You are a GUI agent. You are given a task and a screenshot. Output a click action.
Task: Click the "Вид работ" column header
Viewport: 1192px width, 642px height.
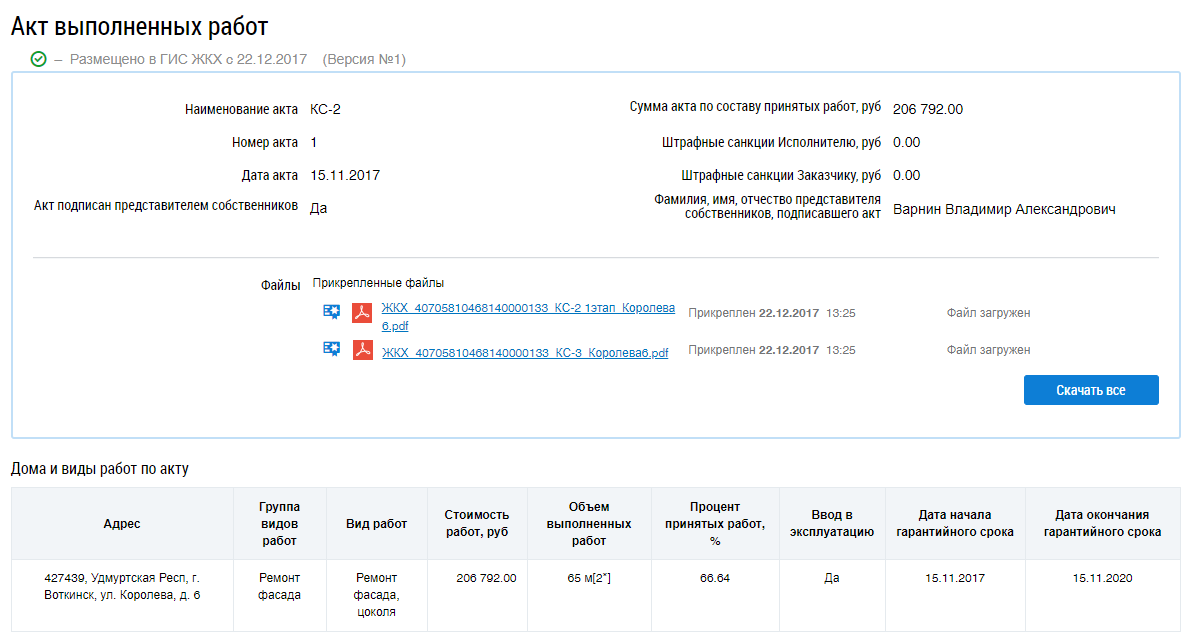point(376,524)
